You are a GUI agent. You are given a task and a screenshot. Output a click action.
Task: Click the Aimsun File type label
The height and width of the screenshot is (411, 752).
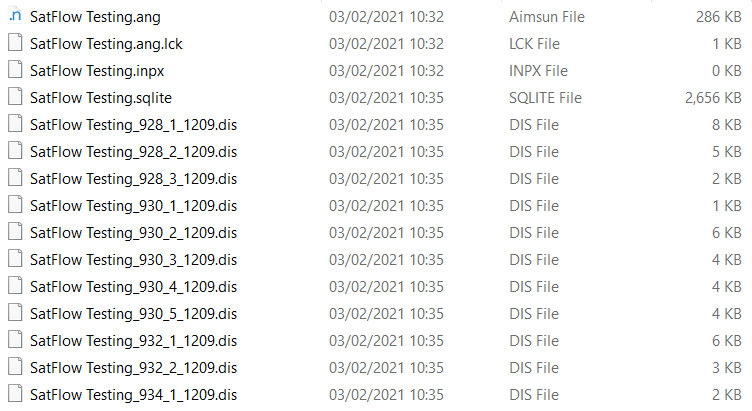pos(546,17)
